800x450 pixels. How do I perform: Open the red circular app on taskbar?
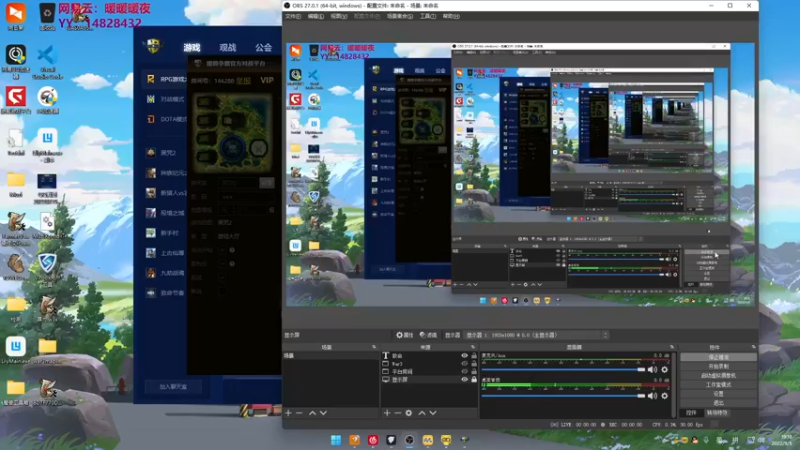[x=373, y=440]
